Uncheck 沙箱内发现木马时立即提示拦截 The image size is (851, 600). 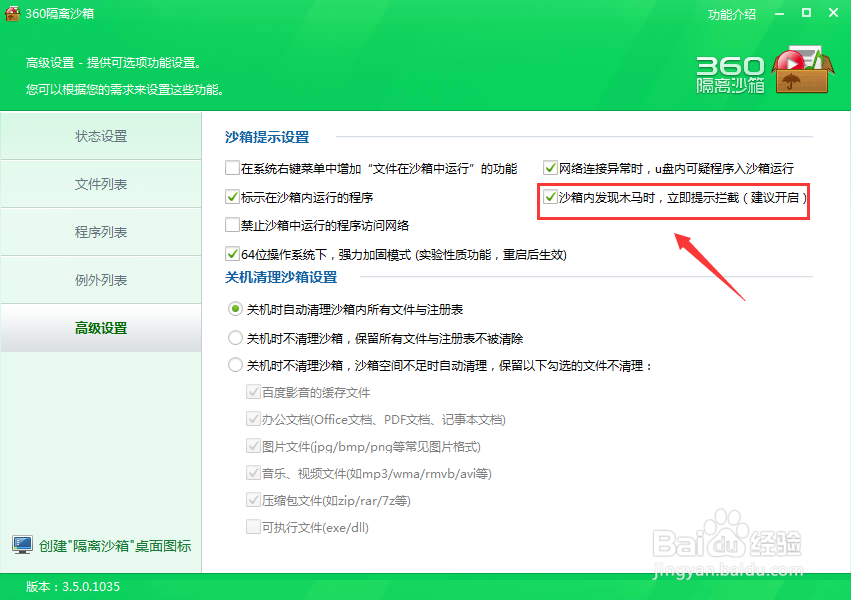pos(550,196)
